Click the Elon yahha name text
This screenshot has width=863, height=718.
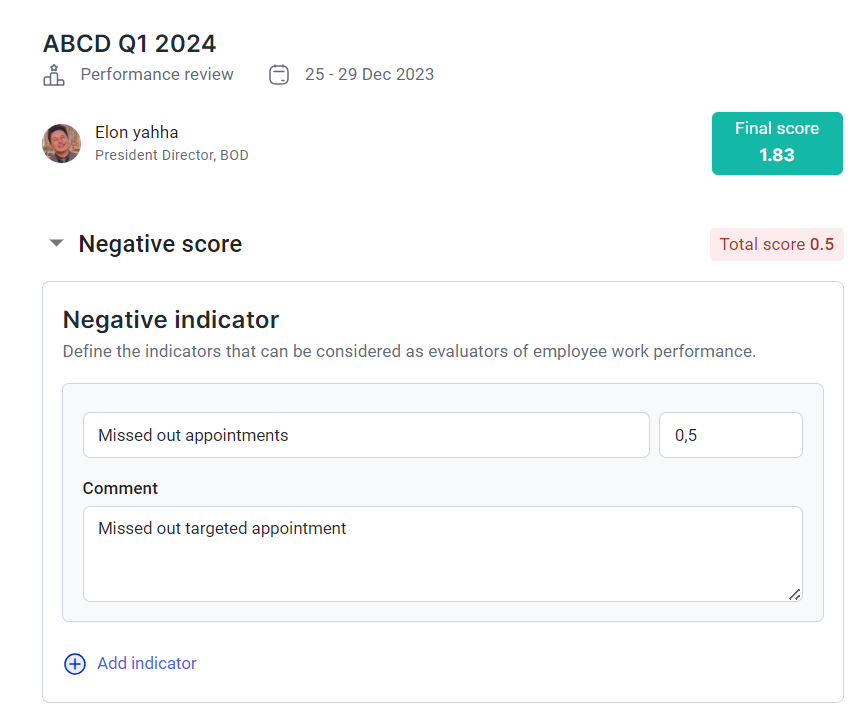pos(137,132)
